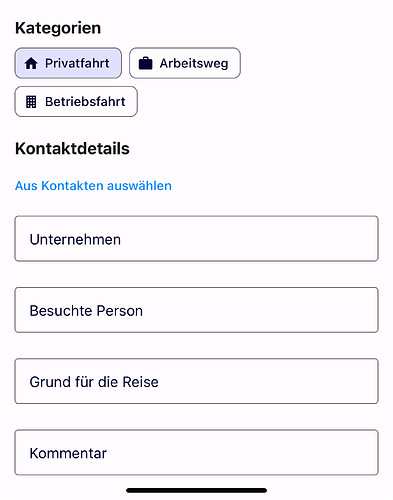Tap the home indicator bar at bottom
Screen dimensions: 393x500
click(196, 490)
